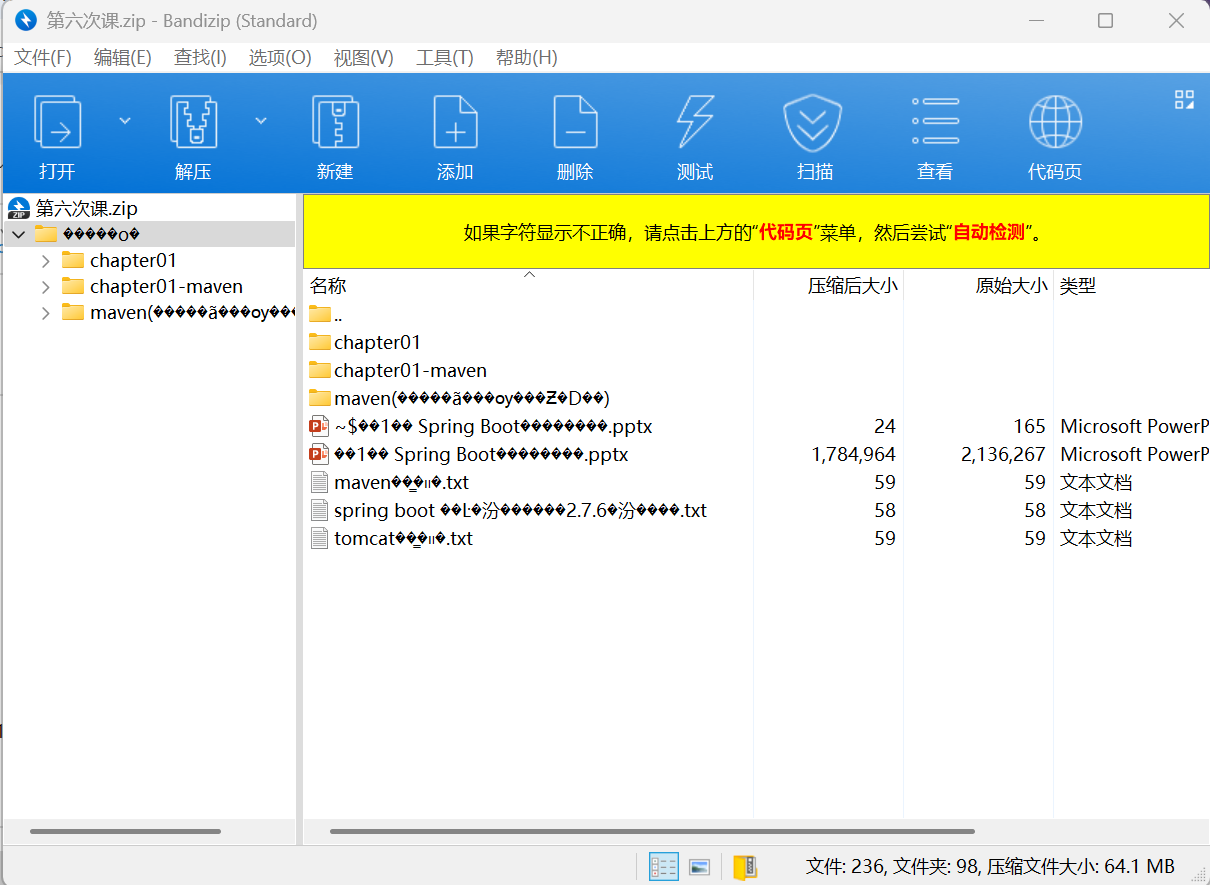This screenshot has height=885, width=1210.
Task: Click the Code page (代码页) globe icon
Action: [x=1055, y=122]
